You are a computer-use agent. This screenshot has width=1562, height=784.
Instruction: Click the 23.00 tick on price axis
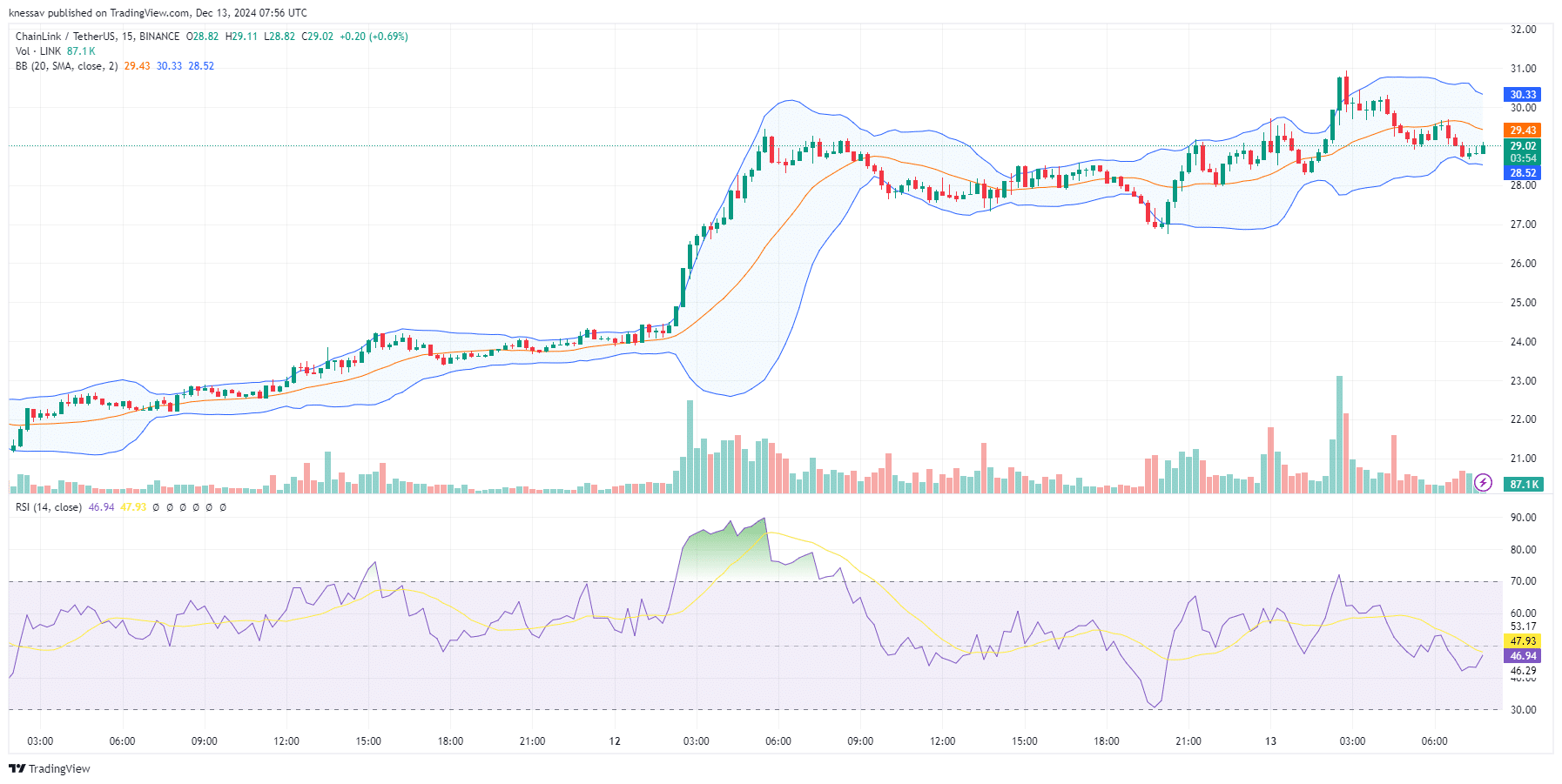[1523, 381]
